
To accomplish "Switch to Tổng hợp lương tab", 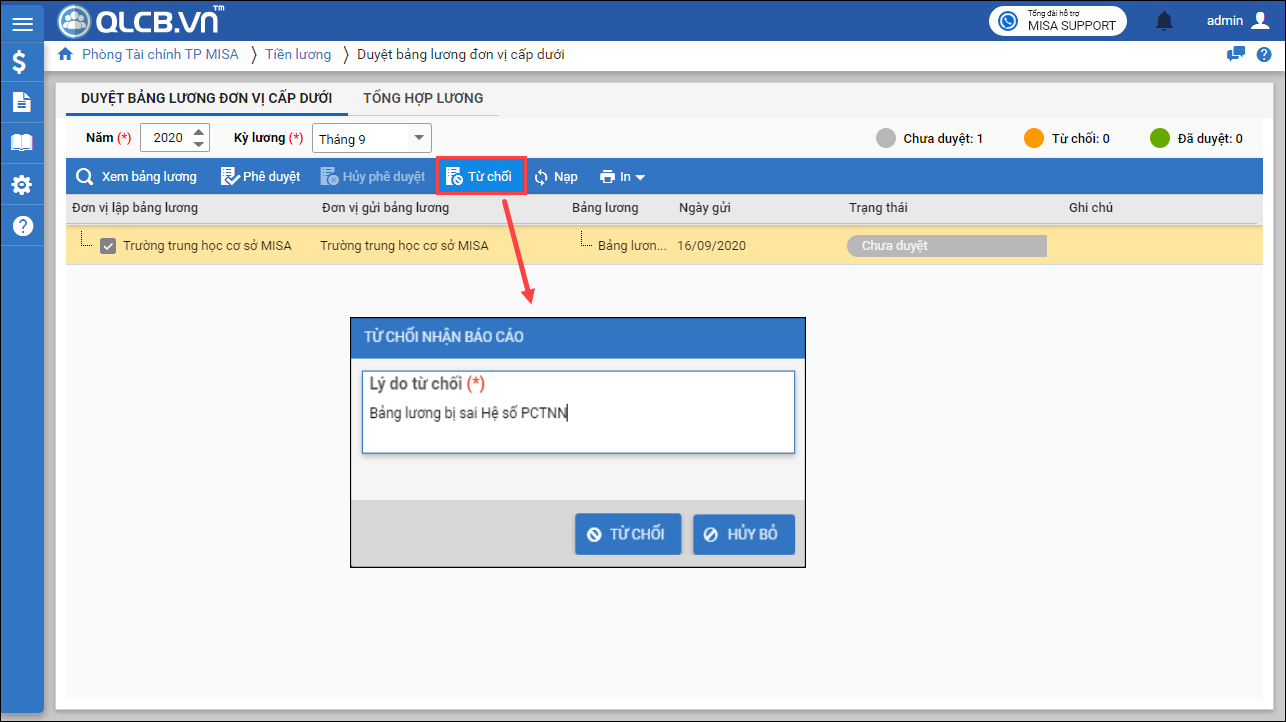I will click(x=423, y=98).
